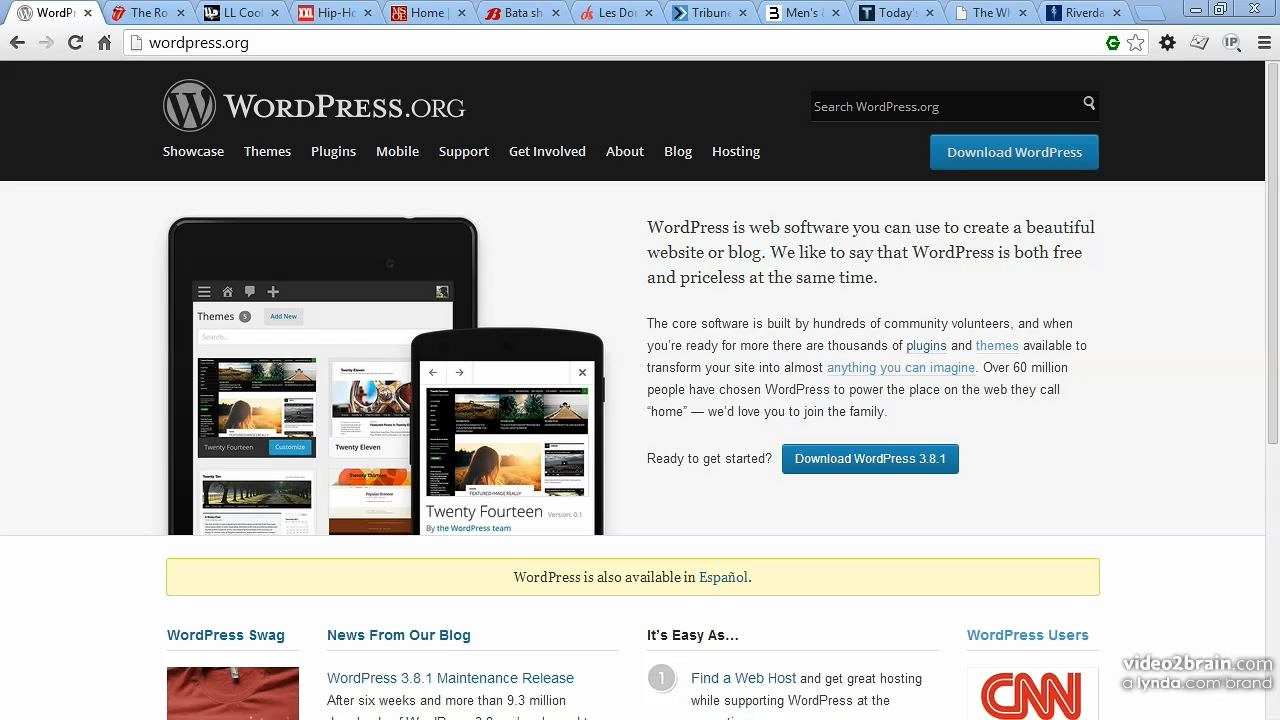The image size is (1280, 720).
Task: Open the gear extension icon
Action: coord(1167,43)
